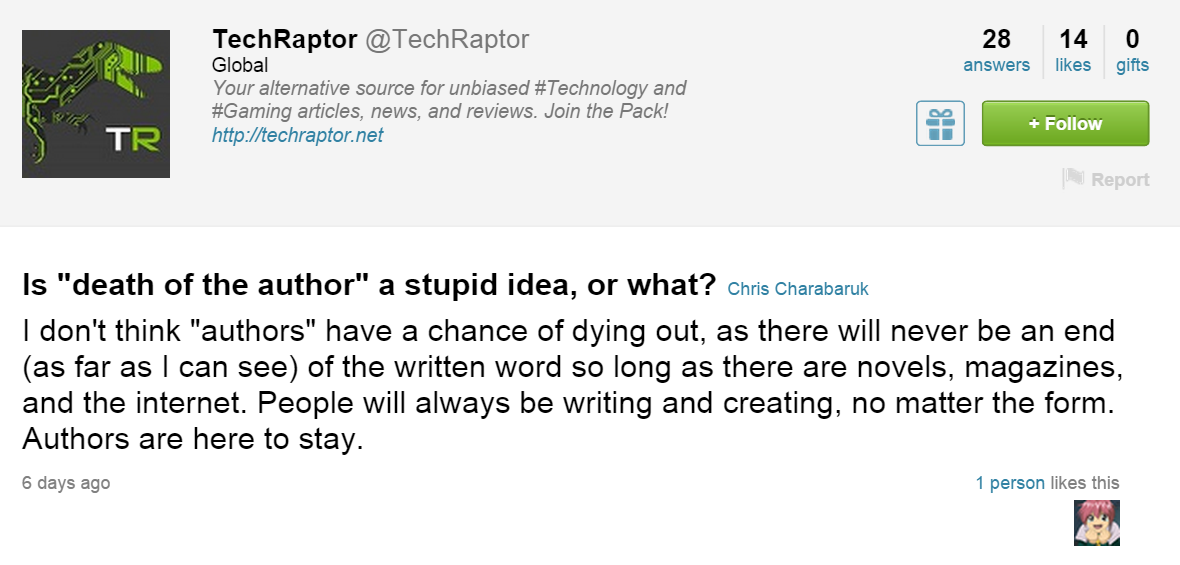The height and width of the screenshot is (565, 1180).
Task: Click the "Global" location label
Action: (x=240, y=65)
